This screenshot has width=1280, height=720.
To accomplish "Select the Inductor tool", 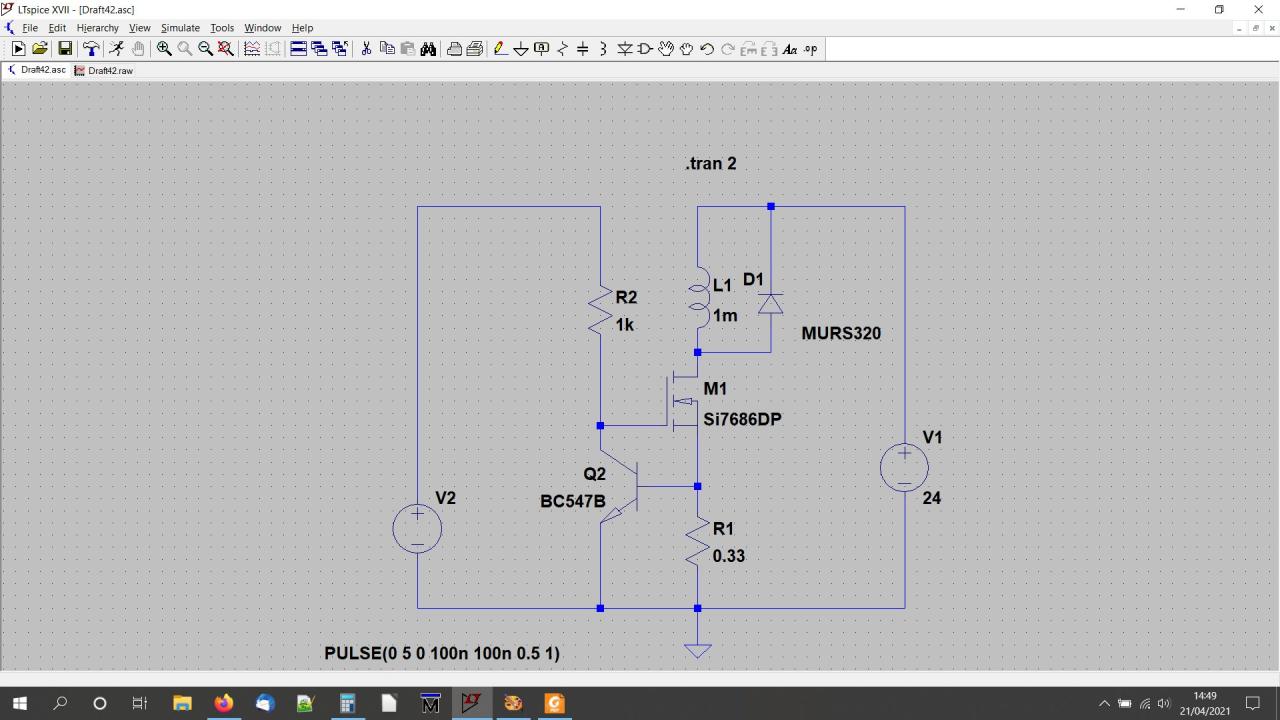I will click(603, 49).
